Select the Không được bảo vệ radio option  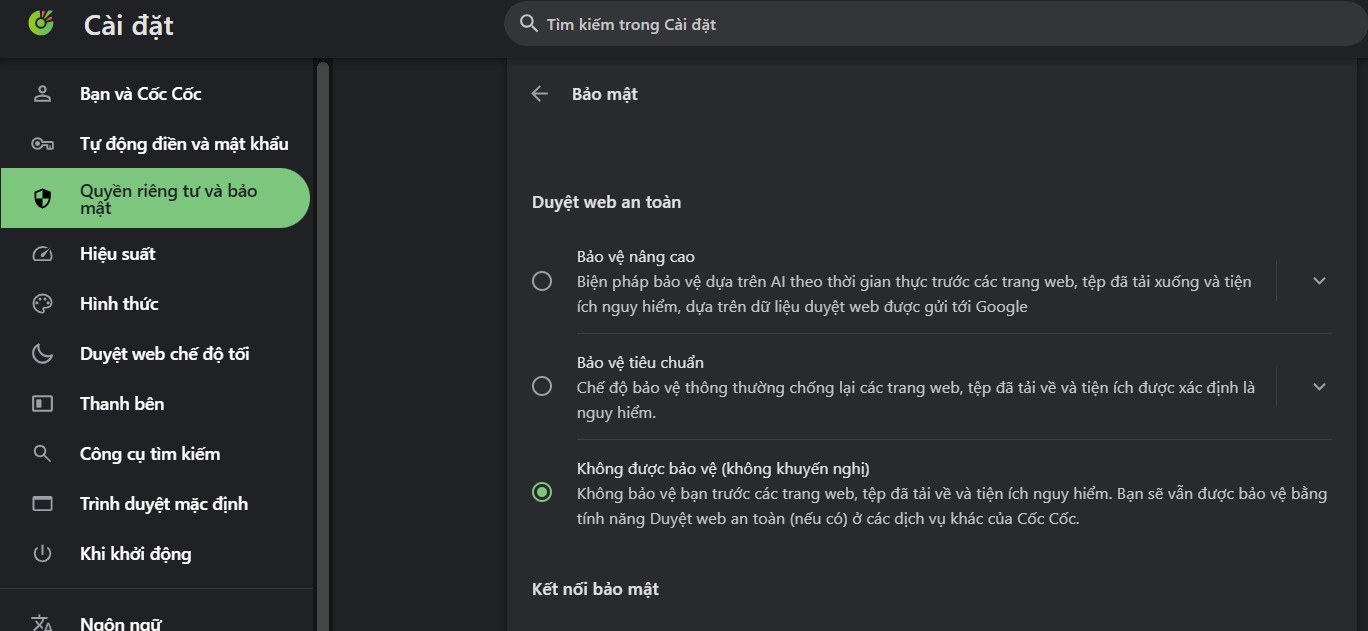pyautogui.click(x=542, y=492)
